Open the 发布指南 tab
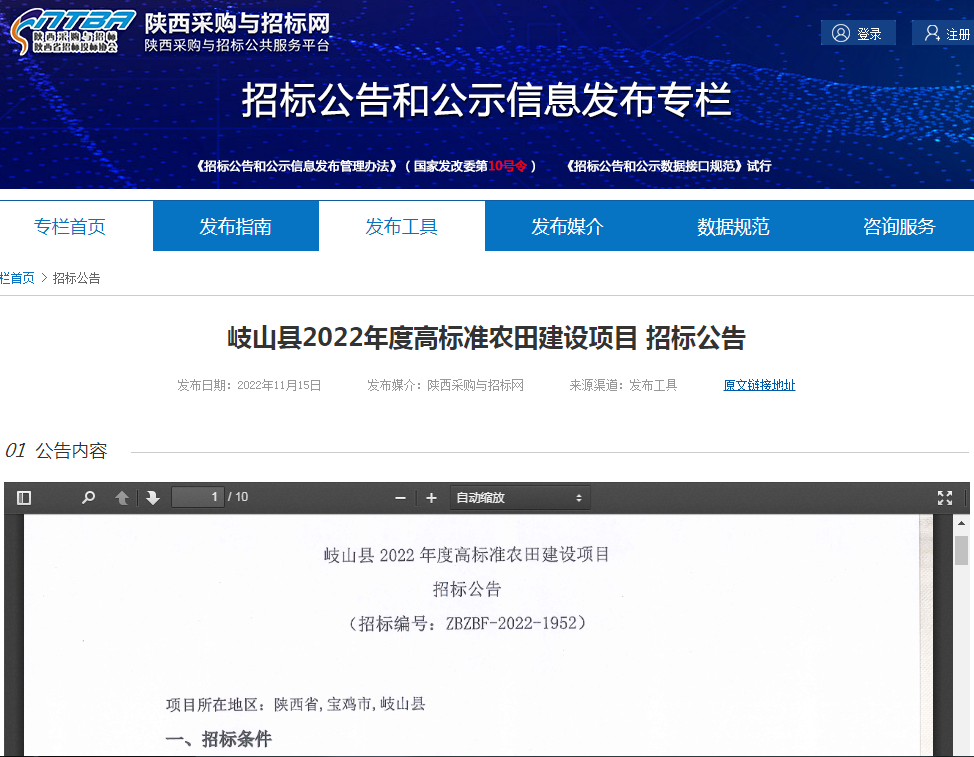The width and height of the screenshot is (974, 757). coord(235,226)
